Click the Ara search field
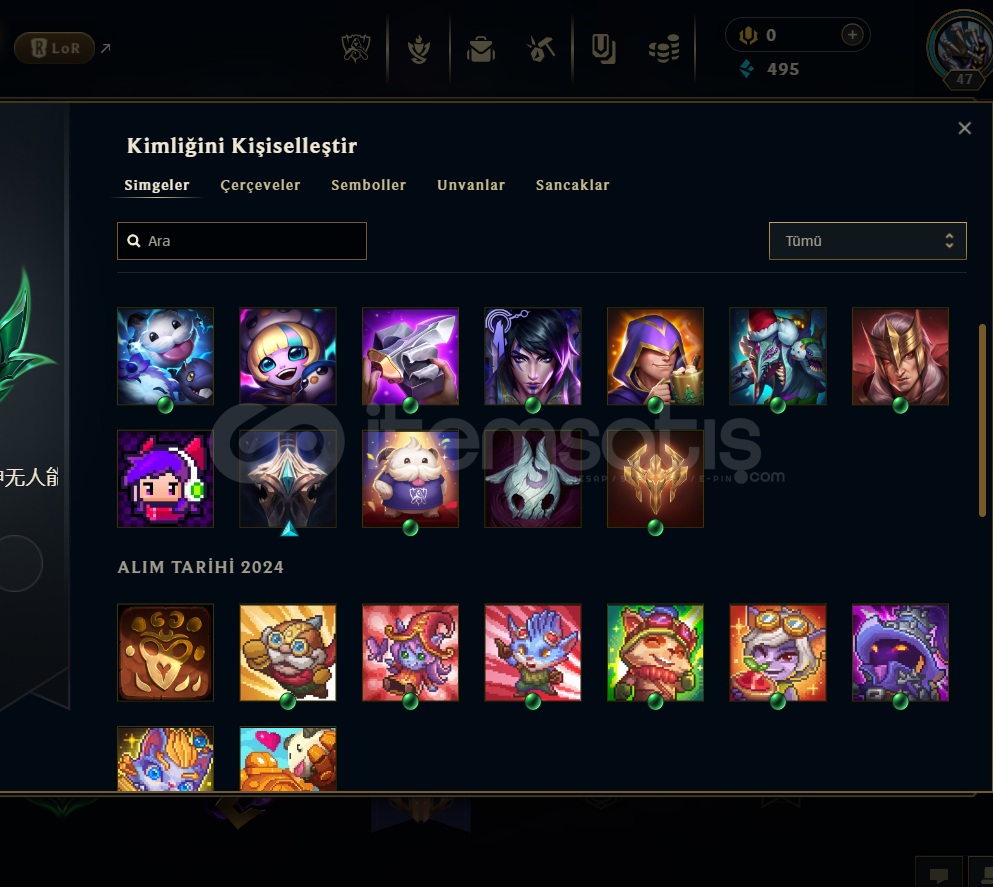993x887 pixels. click(242, 241)
